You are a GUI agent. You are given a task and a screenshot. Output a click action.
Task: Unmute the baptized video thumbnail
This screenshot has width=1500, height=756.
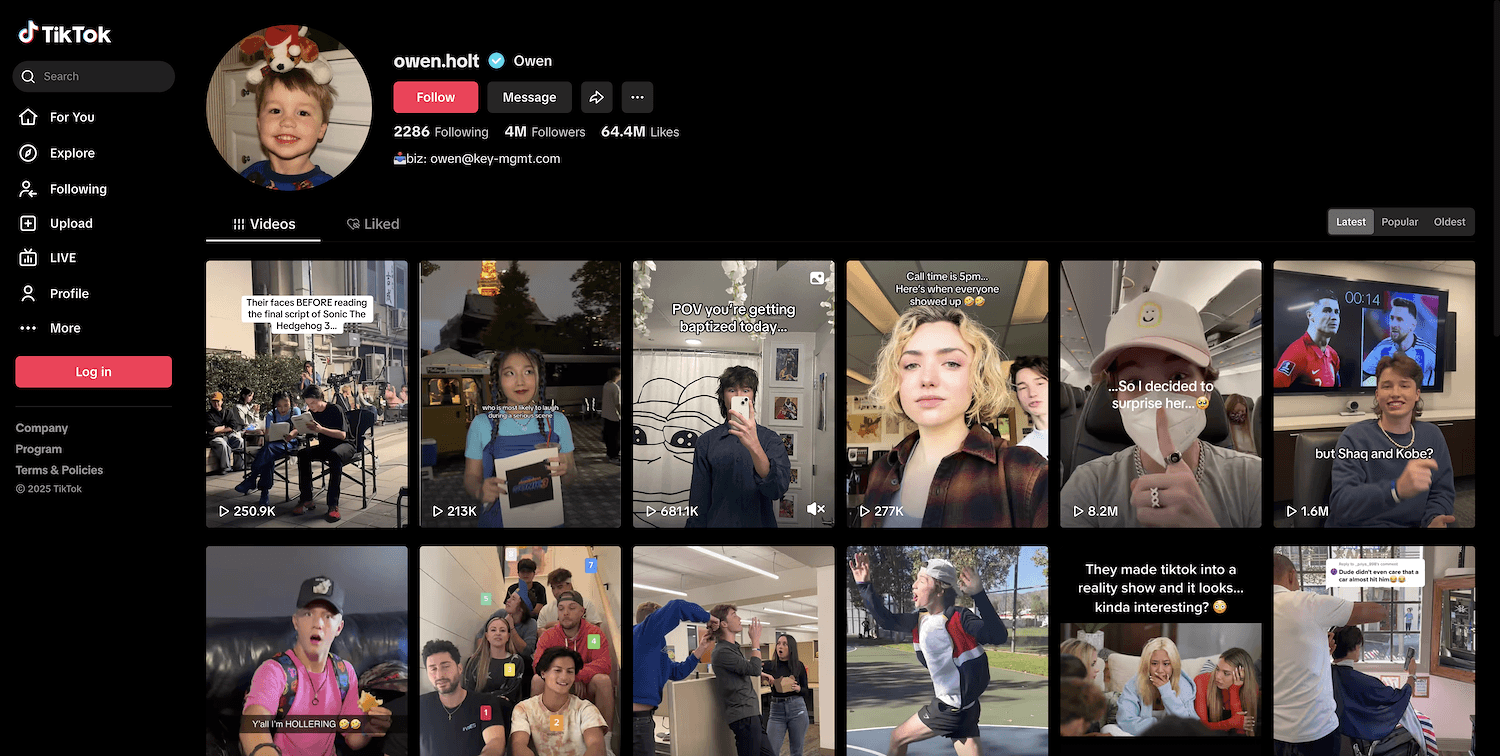click(x=816, y=509)
